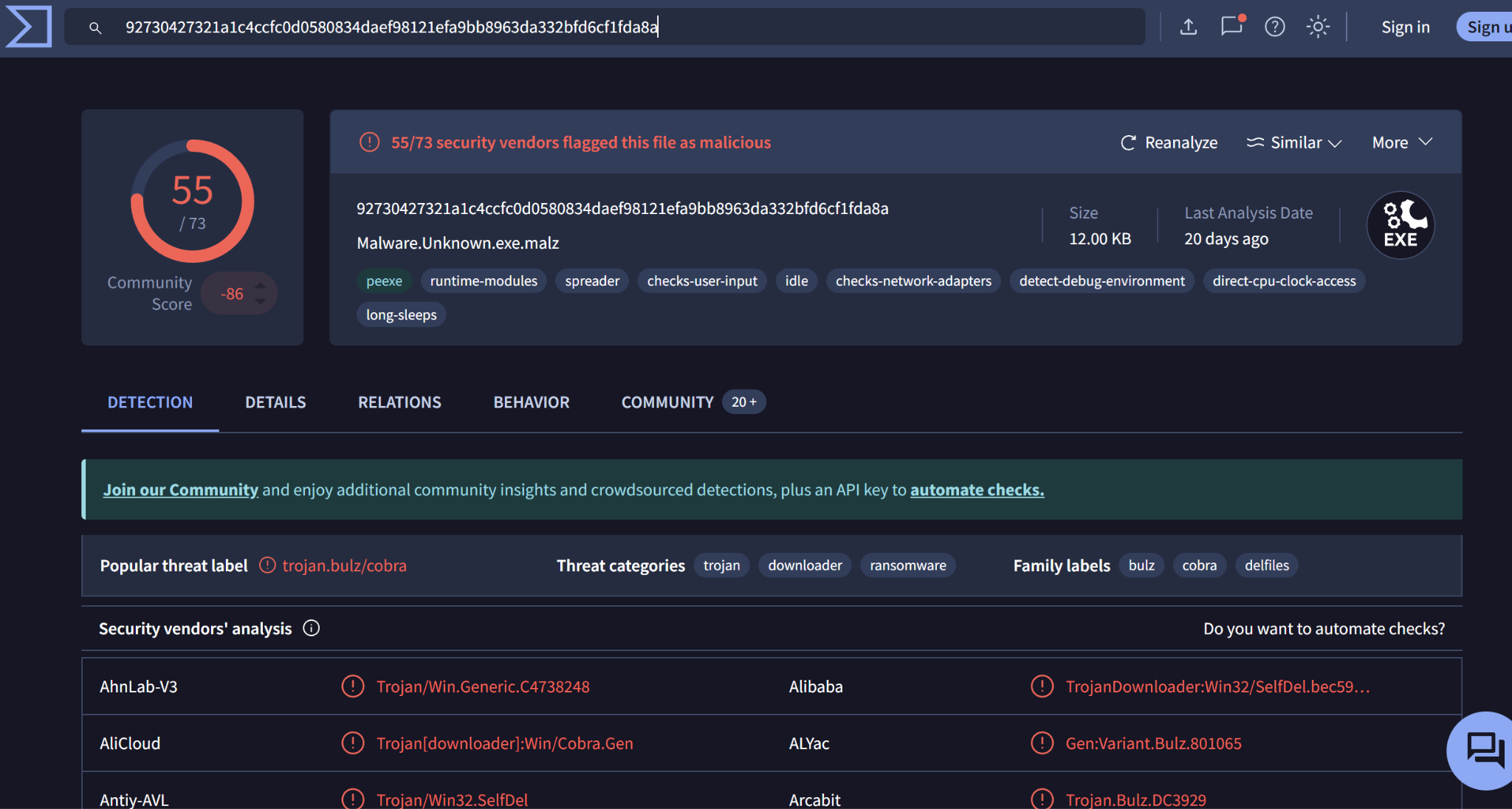Switch to the DETECTION tab
This screenshot has width=1512, height=809.
point(150,402)
